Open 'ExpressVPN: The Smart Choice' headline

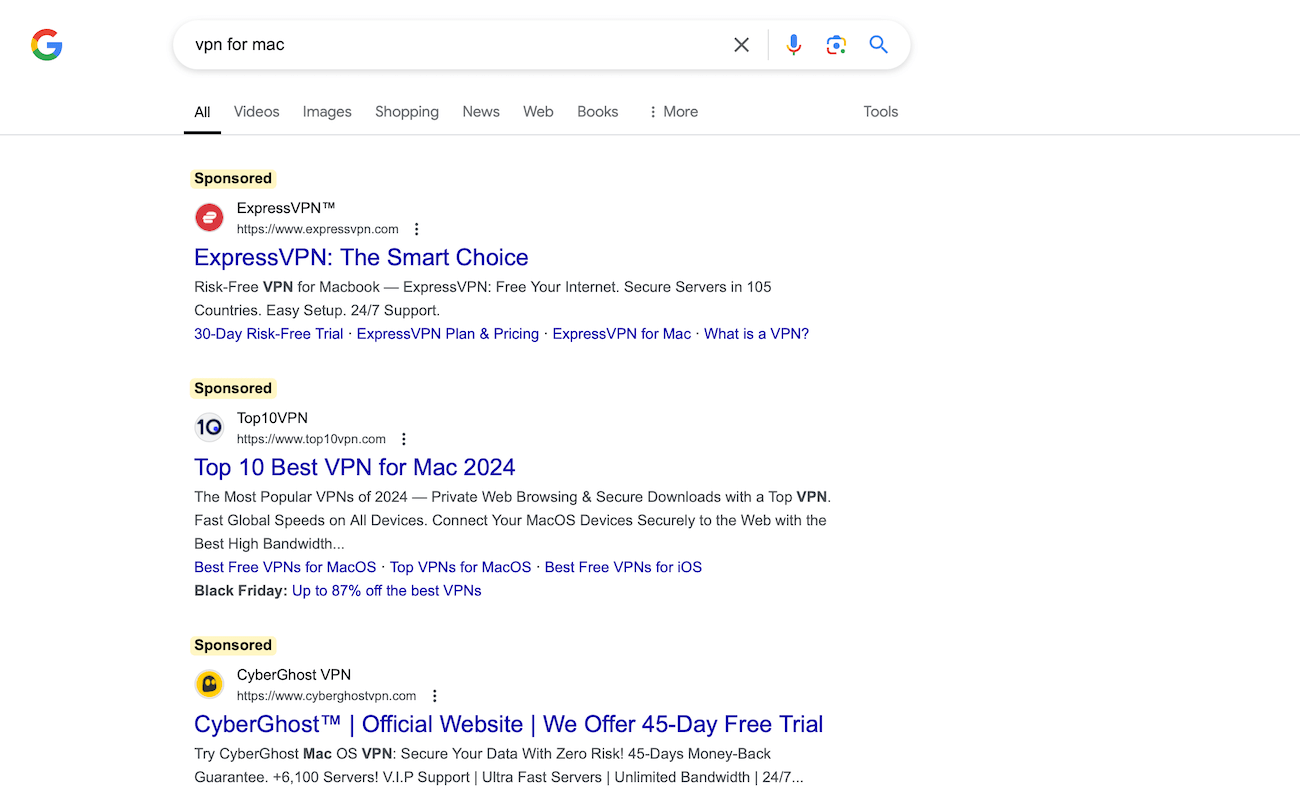(x=361, y=257)
